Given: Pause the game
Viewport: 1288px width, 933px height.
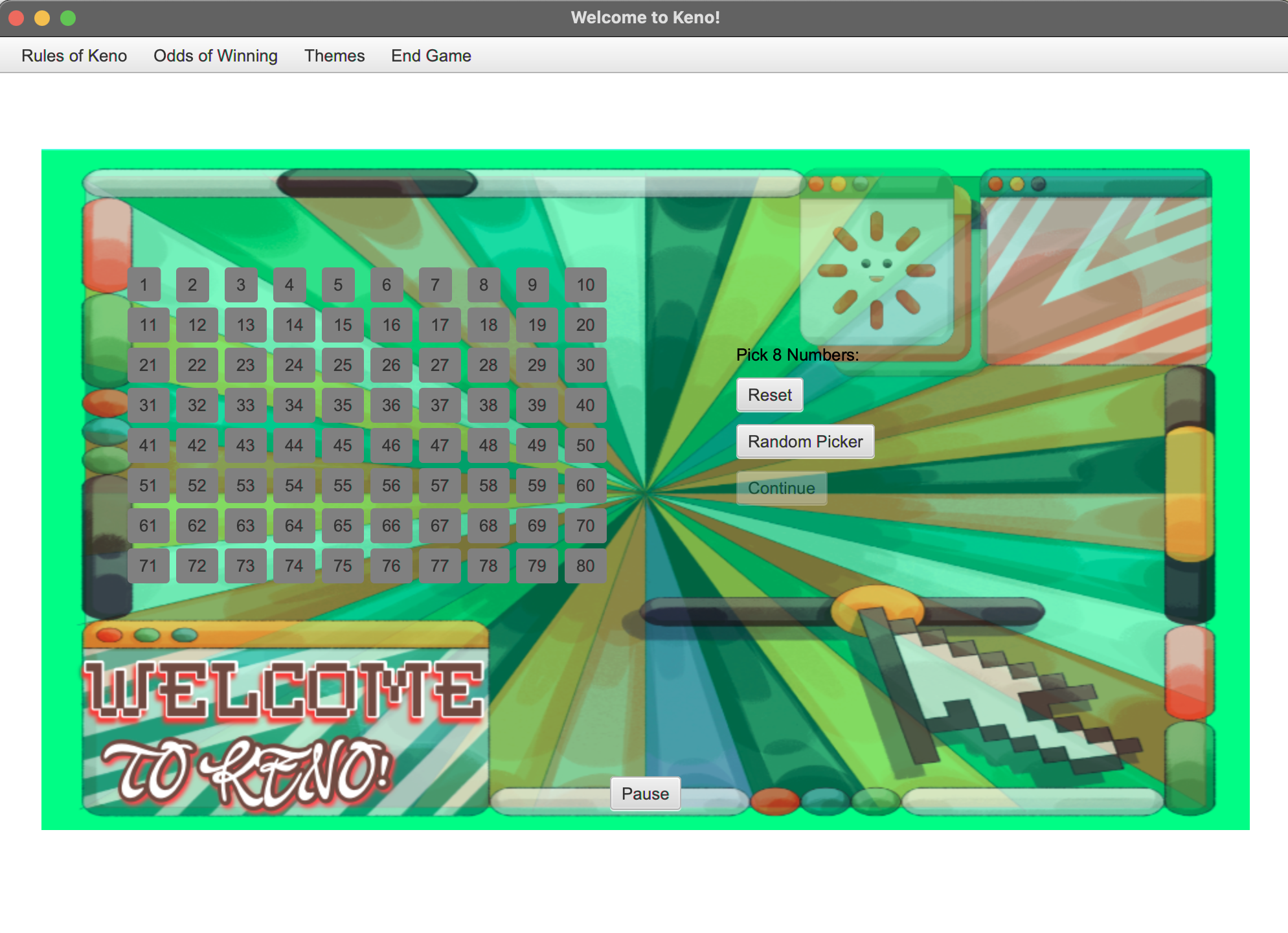Looking at the screenshot, I should pos(645,794).
